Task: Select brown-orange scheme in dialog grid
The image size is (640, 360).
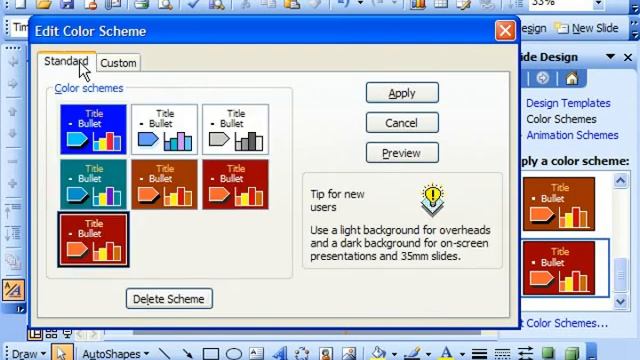Action: [x=164, y=184]
